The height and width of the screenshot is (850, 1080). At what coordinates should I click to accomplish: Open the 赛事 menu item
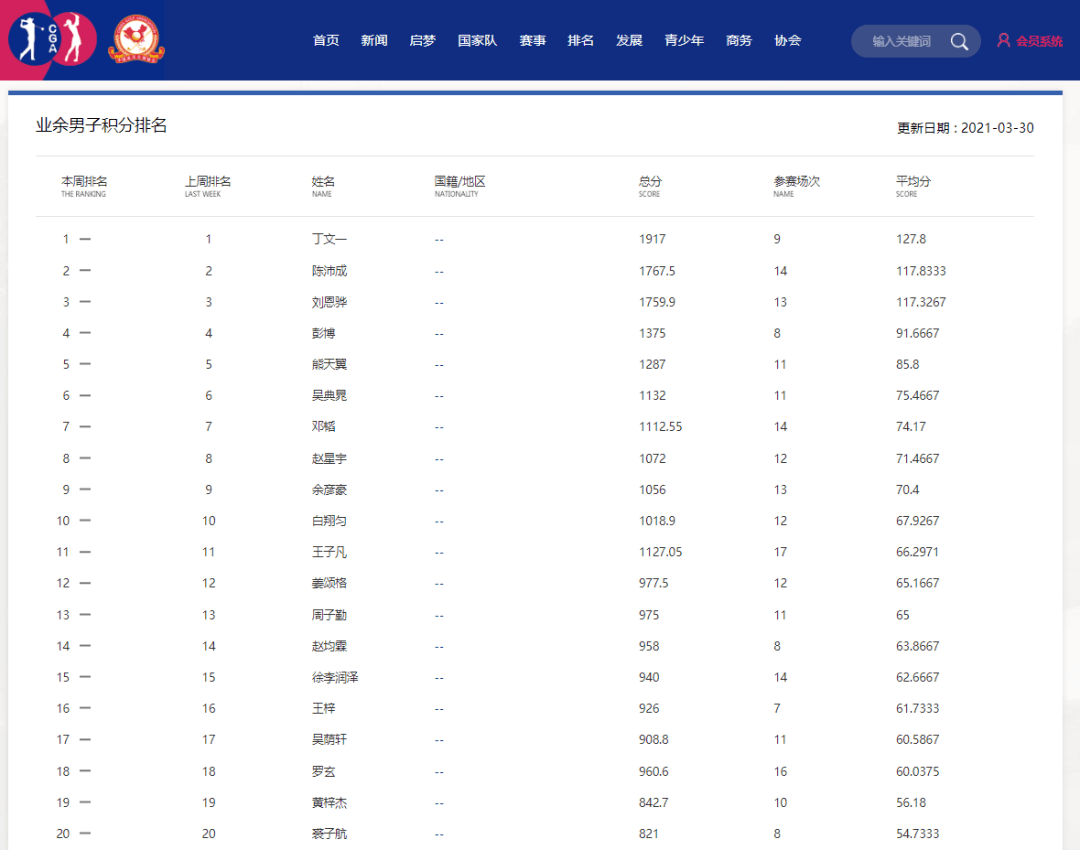(532, 41)
